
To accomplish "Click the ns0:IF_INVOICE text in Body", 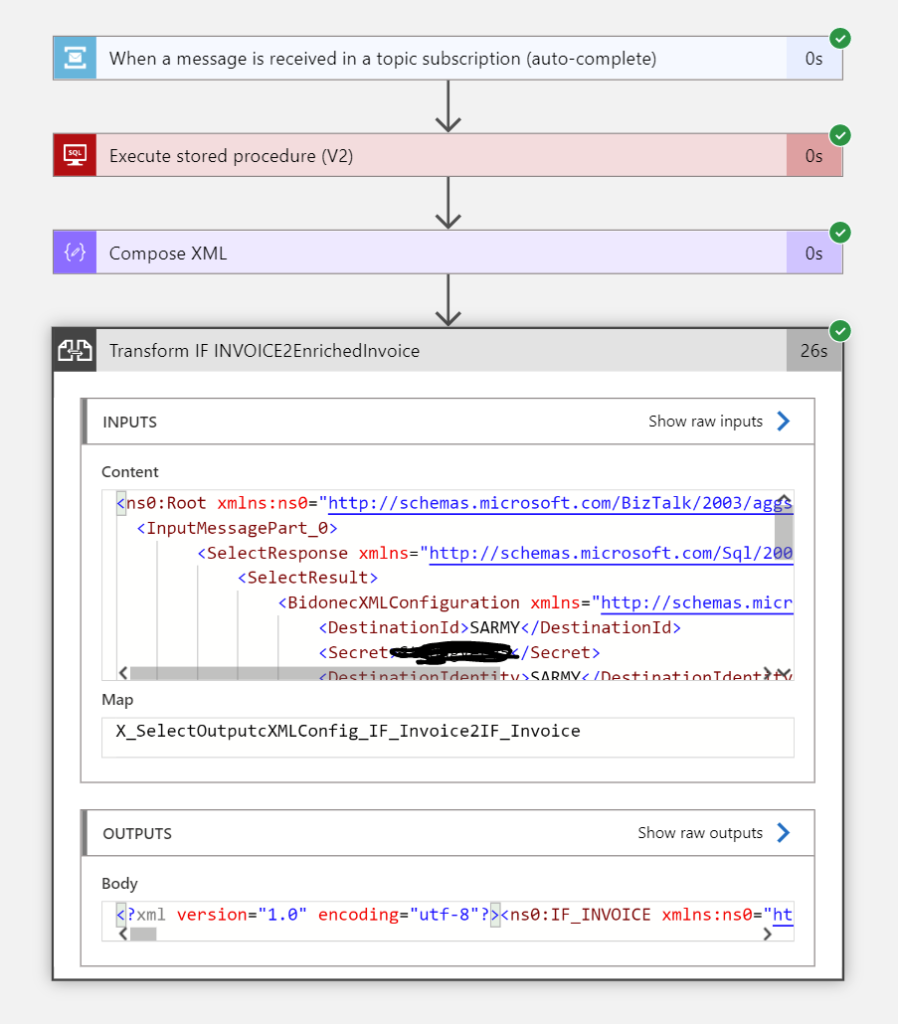I will [580, 914].
